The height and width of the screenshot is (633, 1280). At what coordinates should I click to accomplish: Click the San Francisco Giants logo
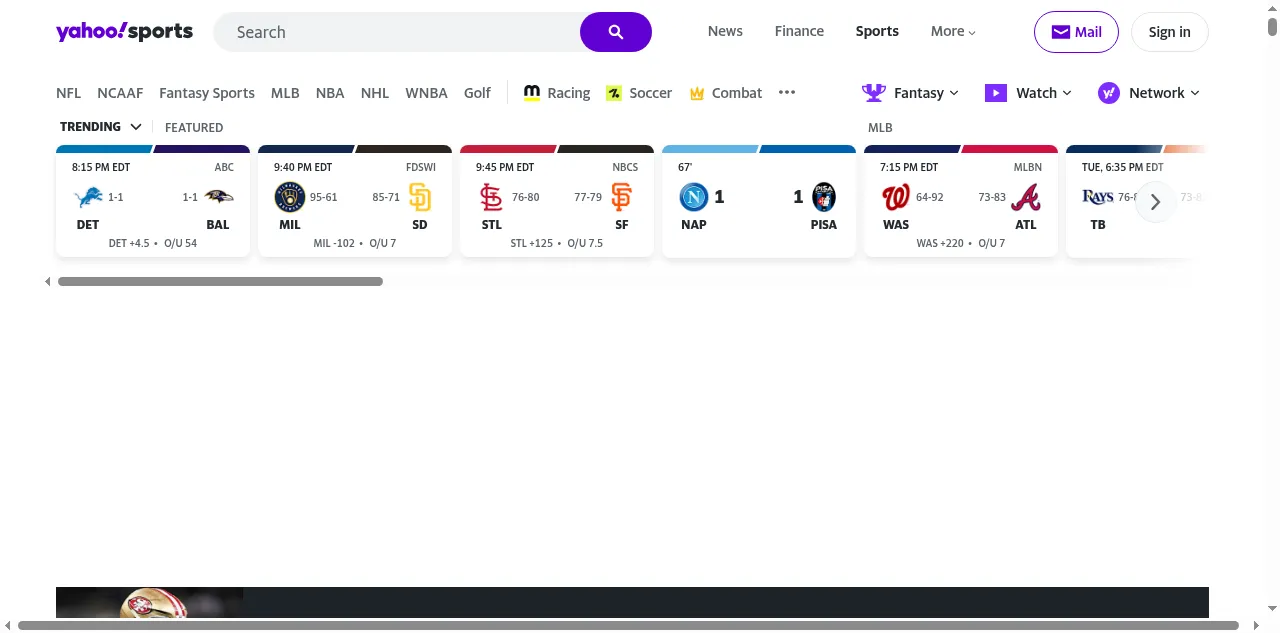(621, 197)
